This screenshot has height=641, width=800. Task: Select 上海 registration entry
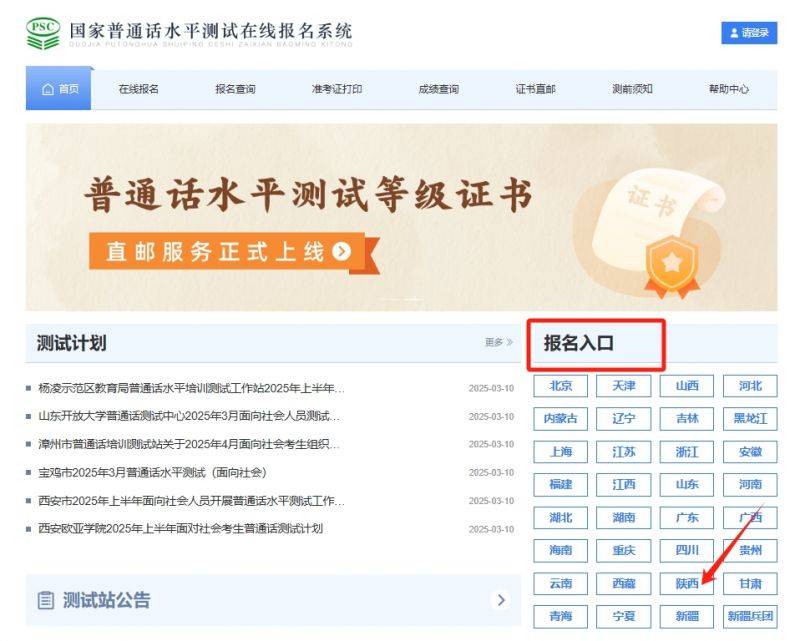tap(561, 452)
